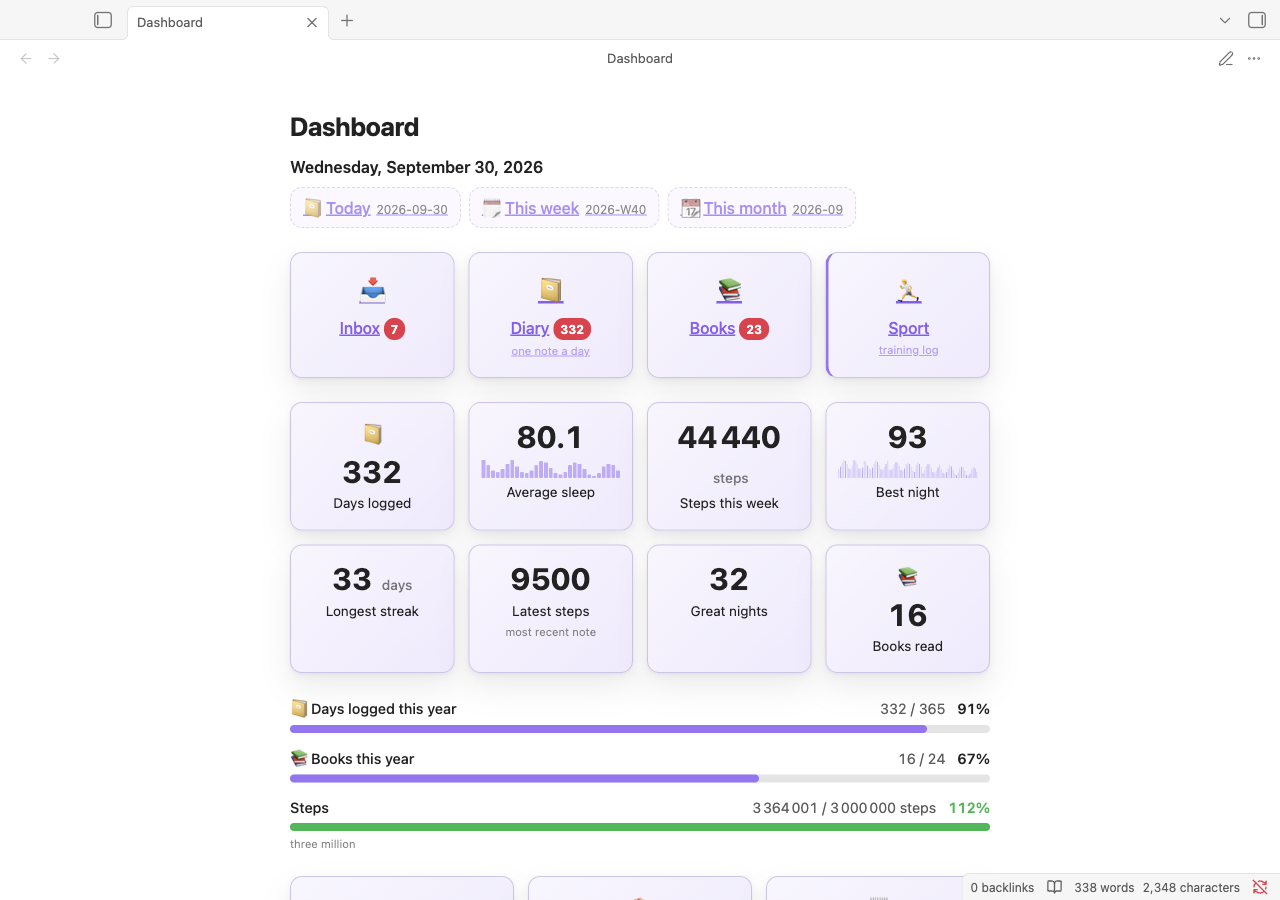Select the Dashboard tab
The image size is (1280, 900).
click(x=227, y=22)
